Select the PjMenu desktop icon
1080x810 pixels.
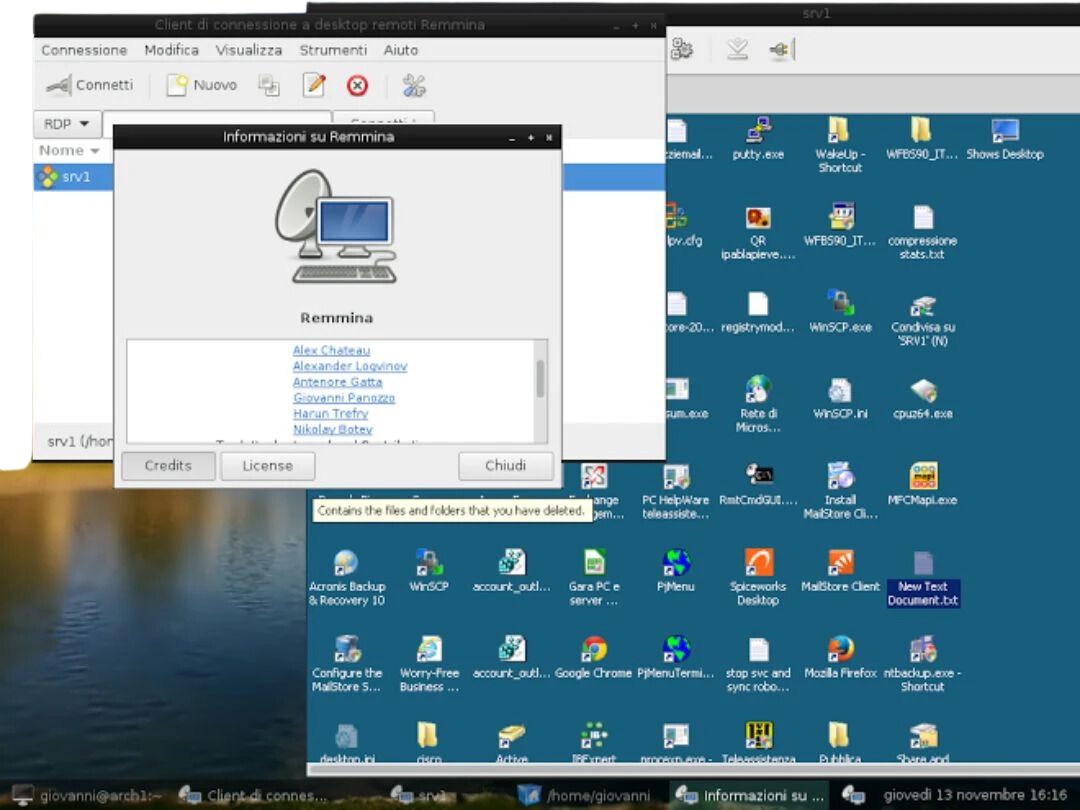676,572
